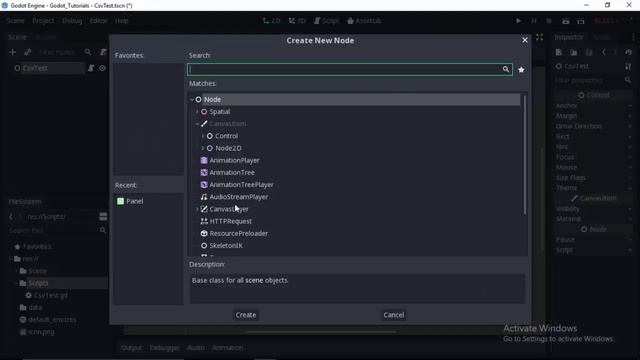Open the Editor menu

click(98, 21)
